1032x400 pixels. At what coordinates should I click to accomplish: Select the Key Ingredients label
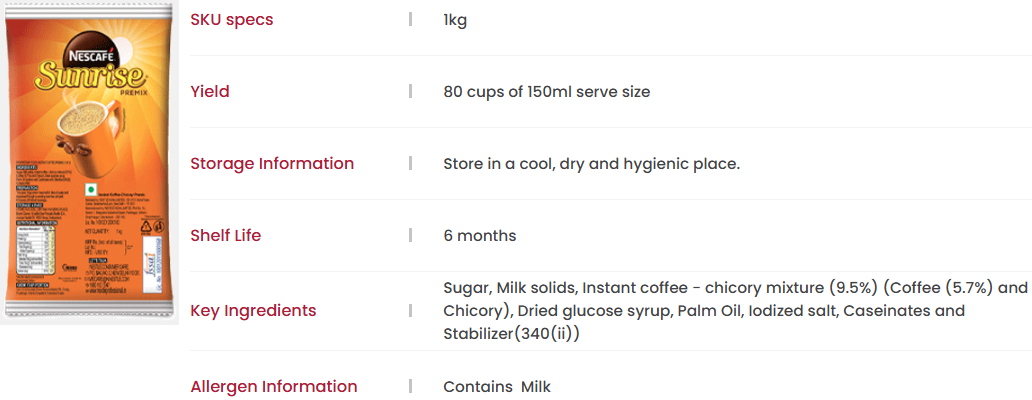click(x=253, y=311)
